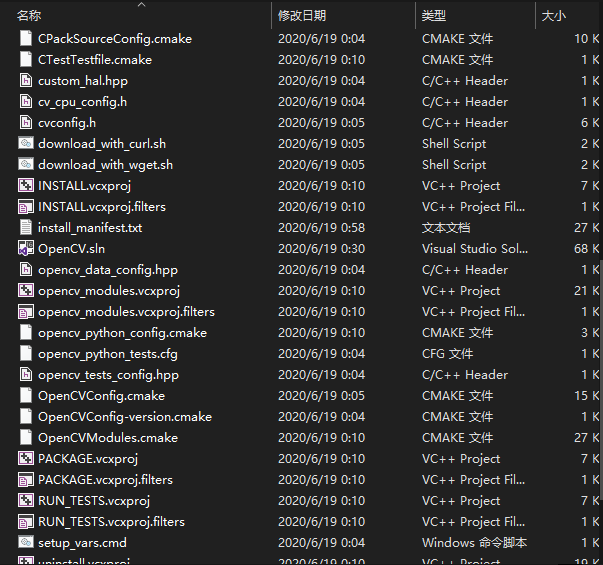This screenshot has height=565, width=603.
Task: Click the opencv_modules.vcxproj.filters icon
Action: click(x=26, y=312)
